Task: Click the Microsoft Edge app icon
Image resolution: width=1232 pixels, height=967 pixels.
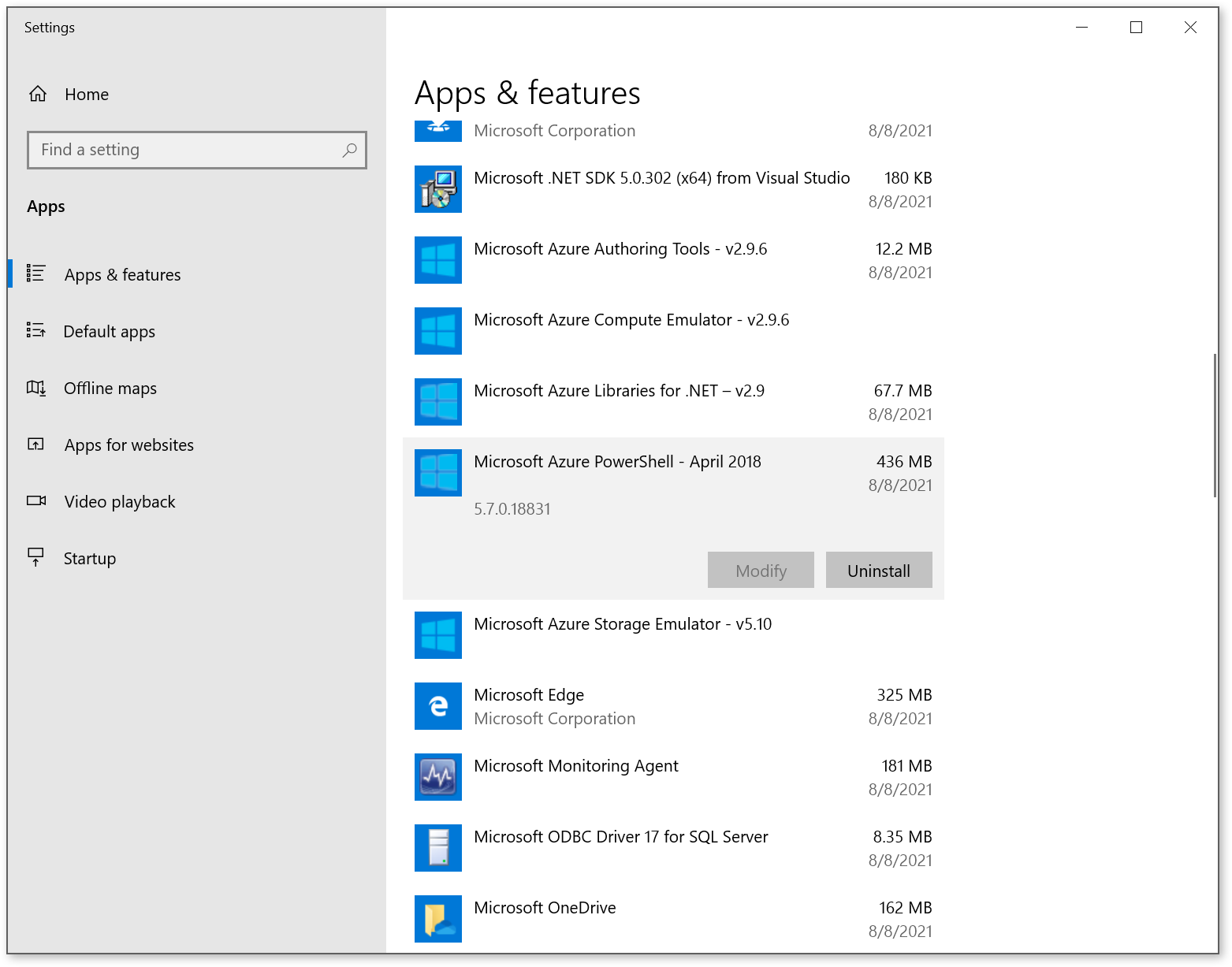Action: coord(437,706)
